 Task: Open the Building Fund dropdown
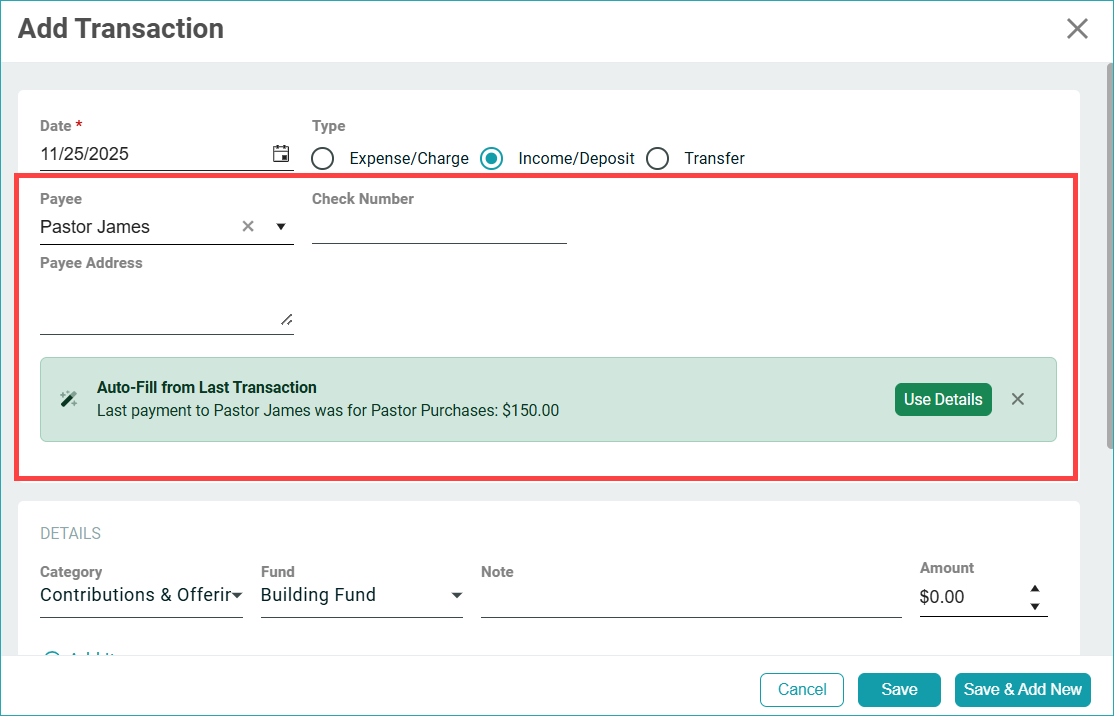coord(361,595)
